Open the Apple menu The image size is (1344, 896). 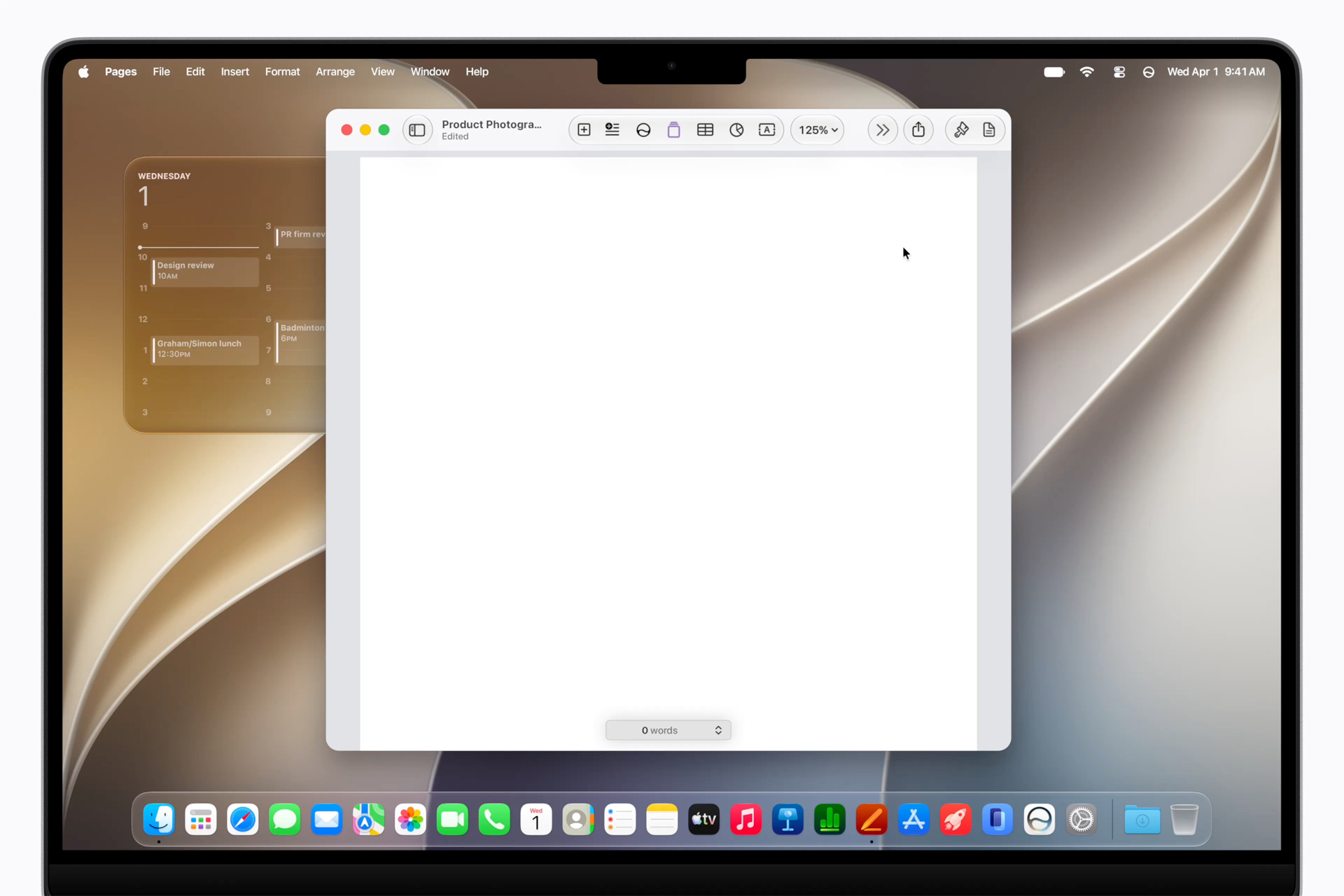click(x=83, y=71)
